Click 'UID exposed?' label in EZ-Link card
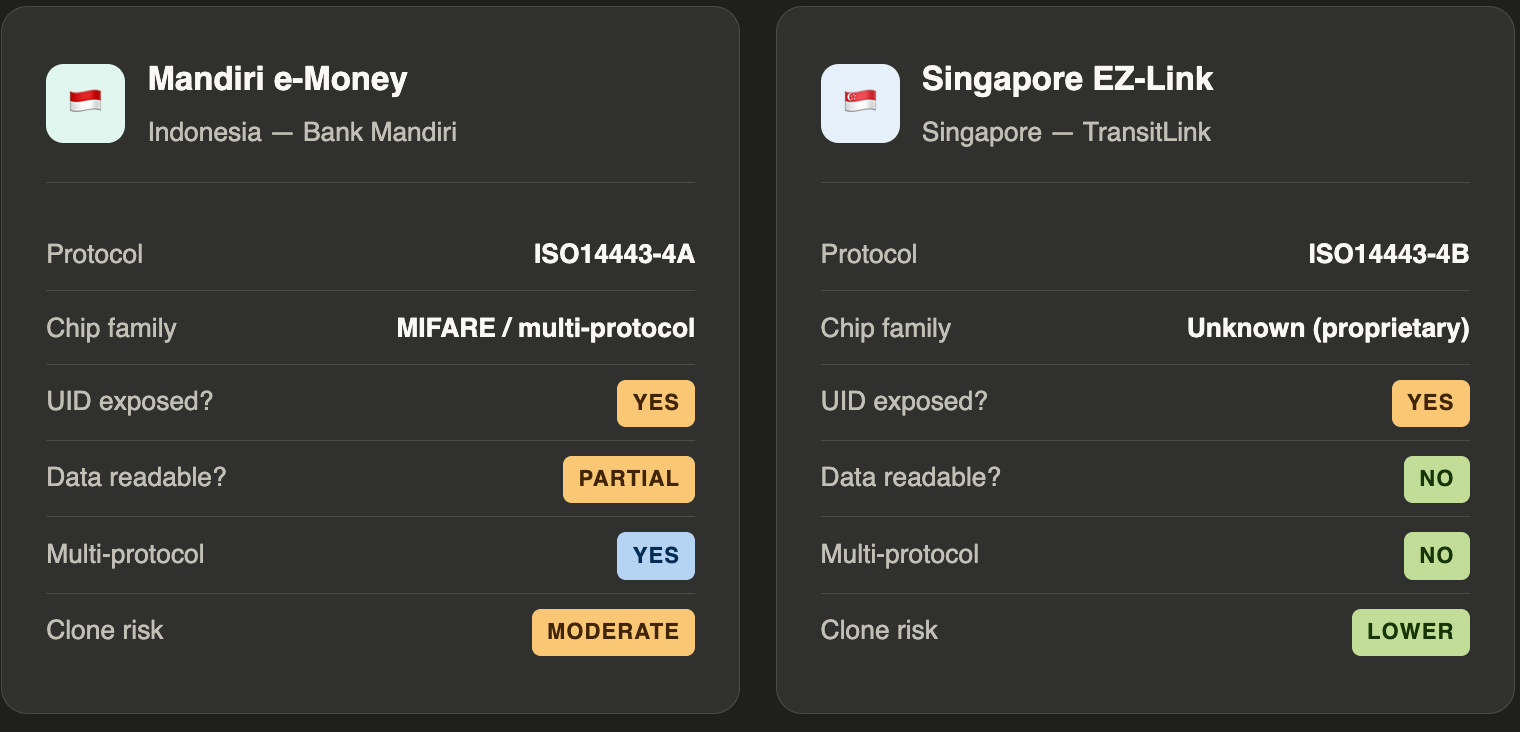The width and height of the screenshot is (1520, 732). coord(904,402)
